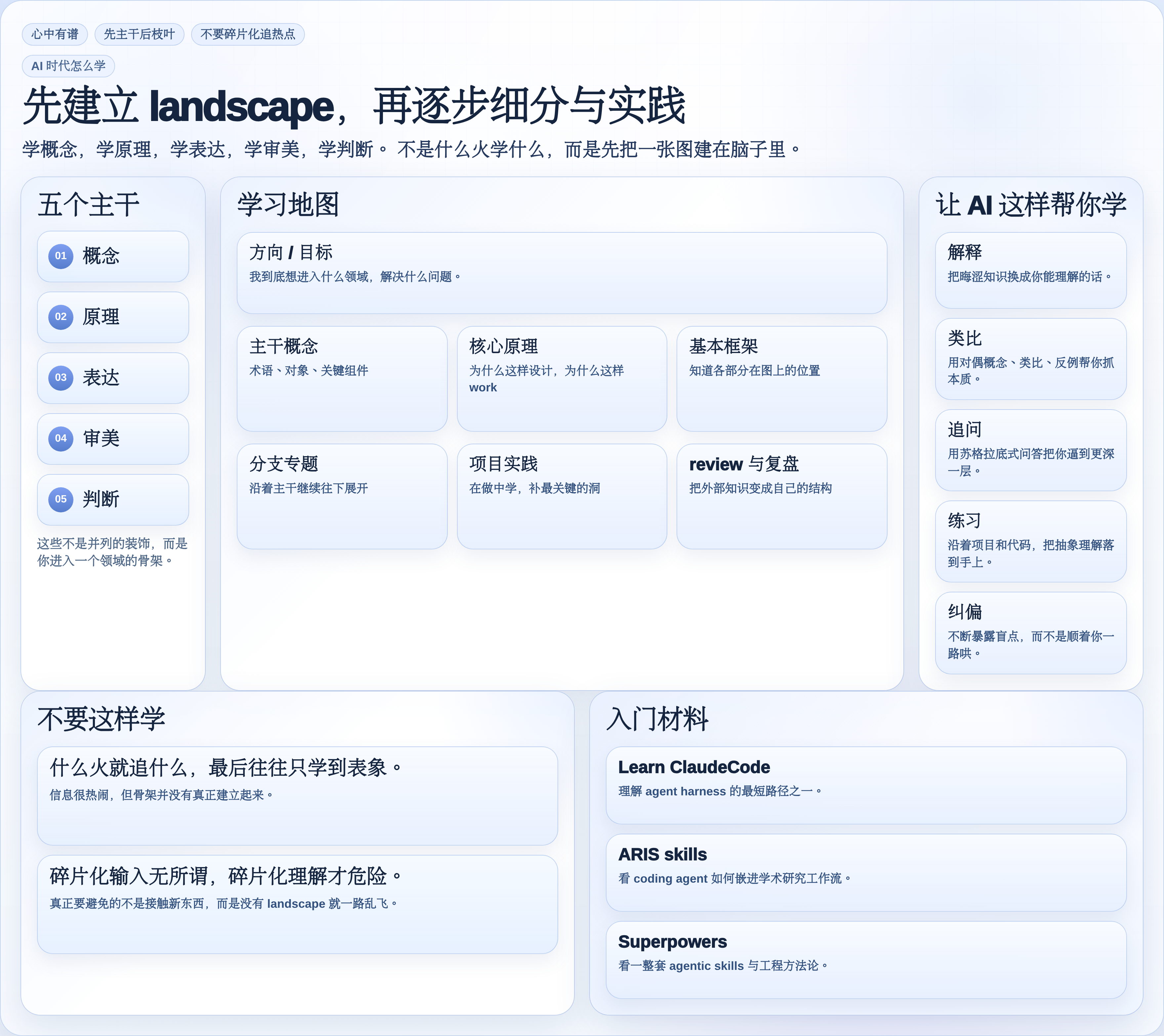Click the 心中有谱 badge at the top

(55, 34)
